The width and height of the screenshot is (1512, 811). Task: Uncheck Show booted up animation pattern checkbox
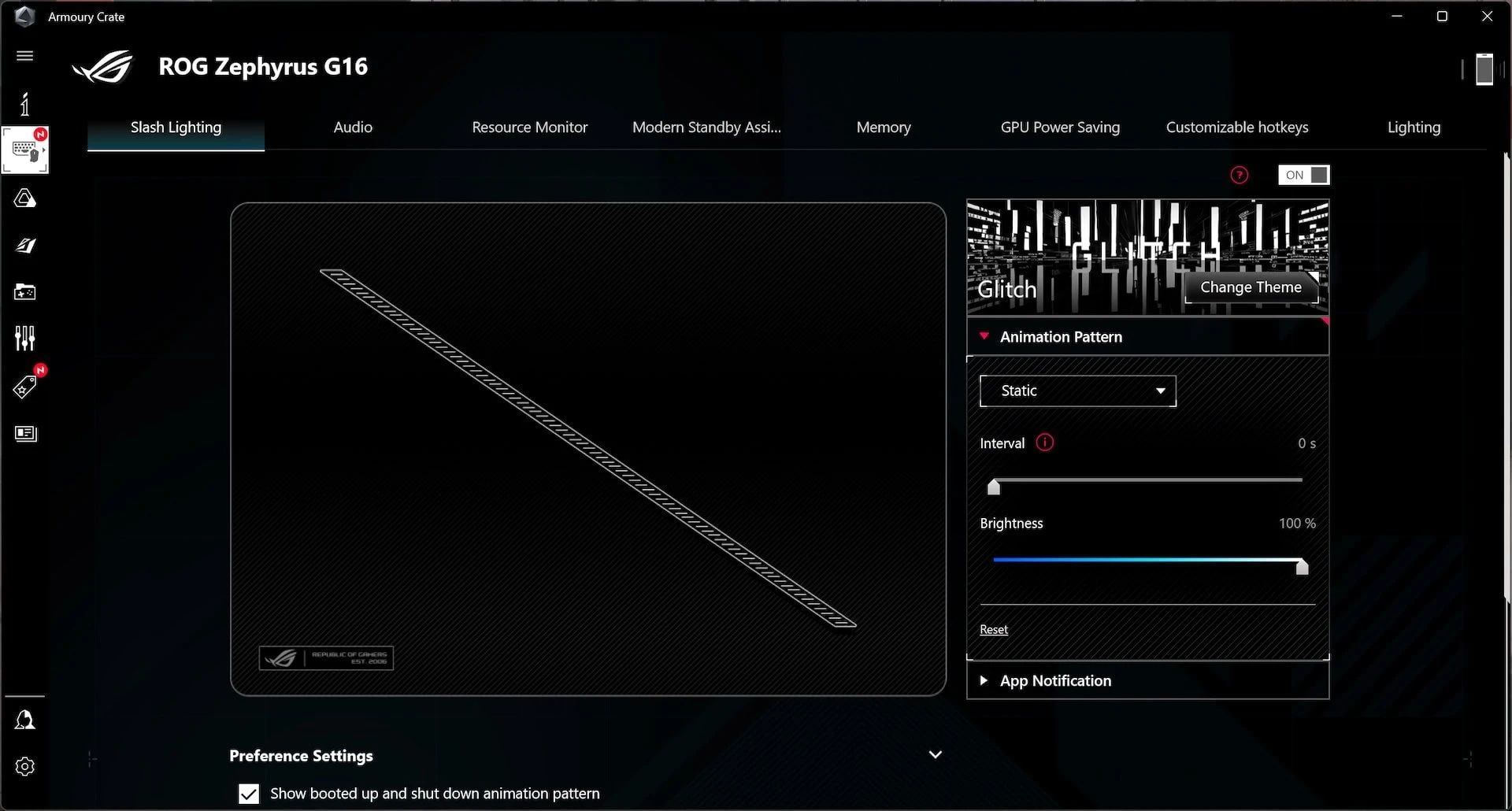click(x=249, y=794)
